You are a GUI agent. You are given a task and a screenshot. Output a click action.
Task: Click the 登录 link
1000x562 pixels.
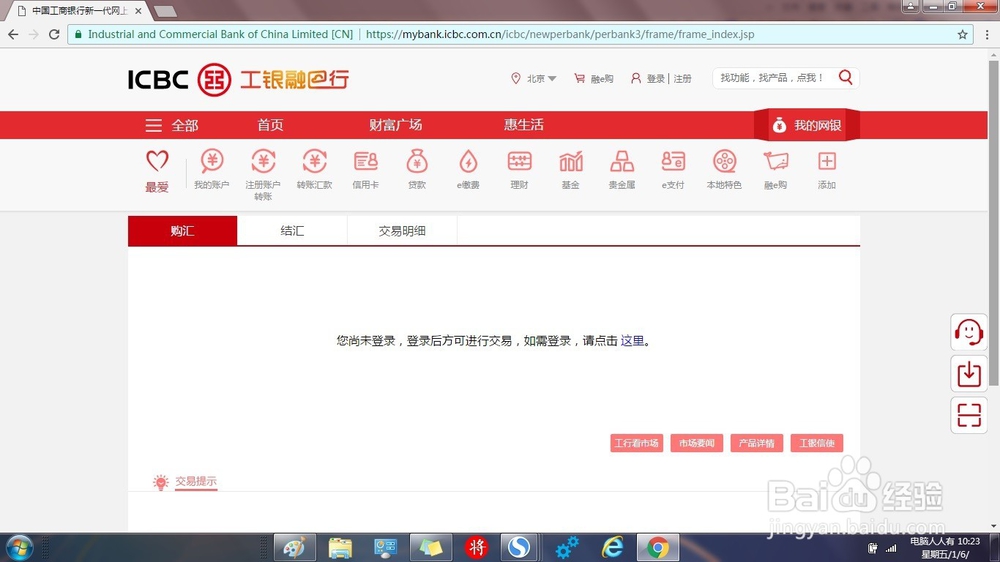(656, 78)
